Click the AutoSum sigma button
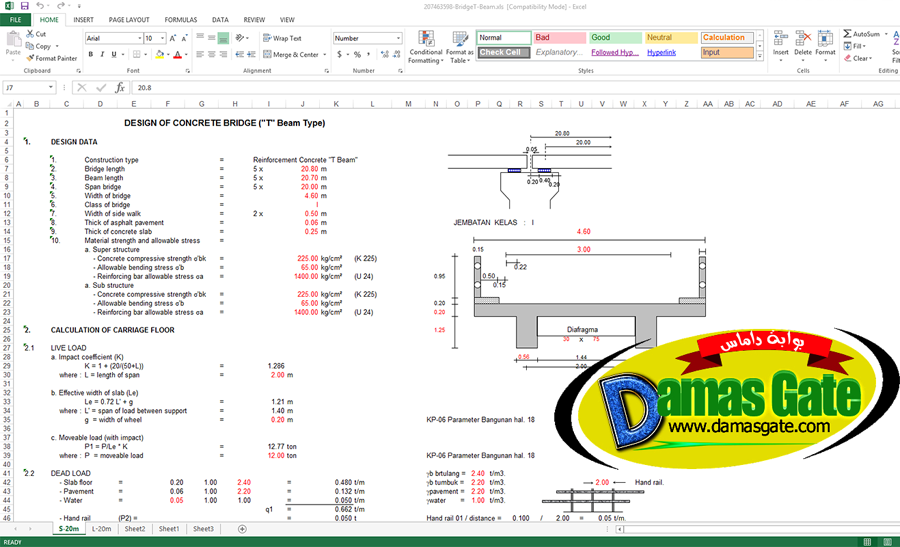900x547 pixels. tap(847, 34)
